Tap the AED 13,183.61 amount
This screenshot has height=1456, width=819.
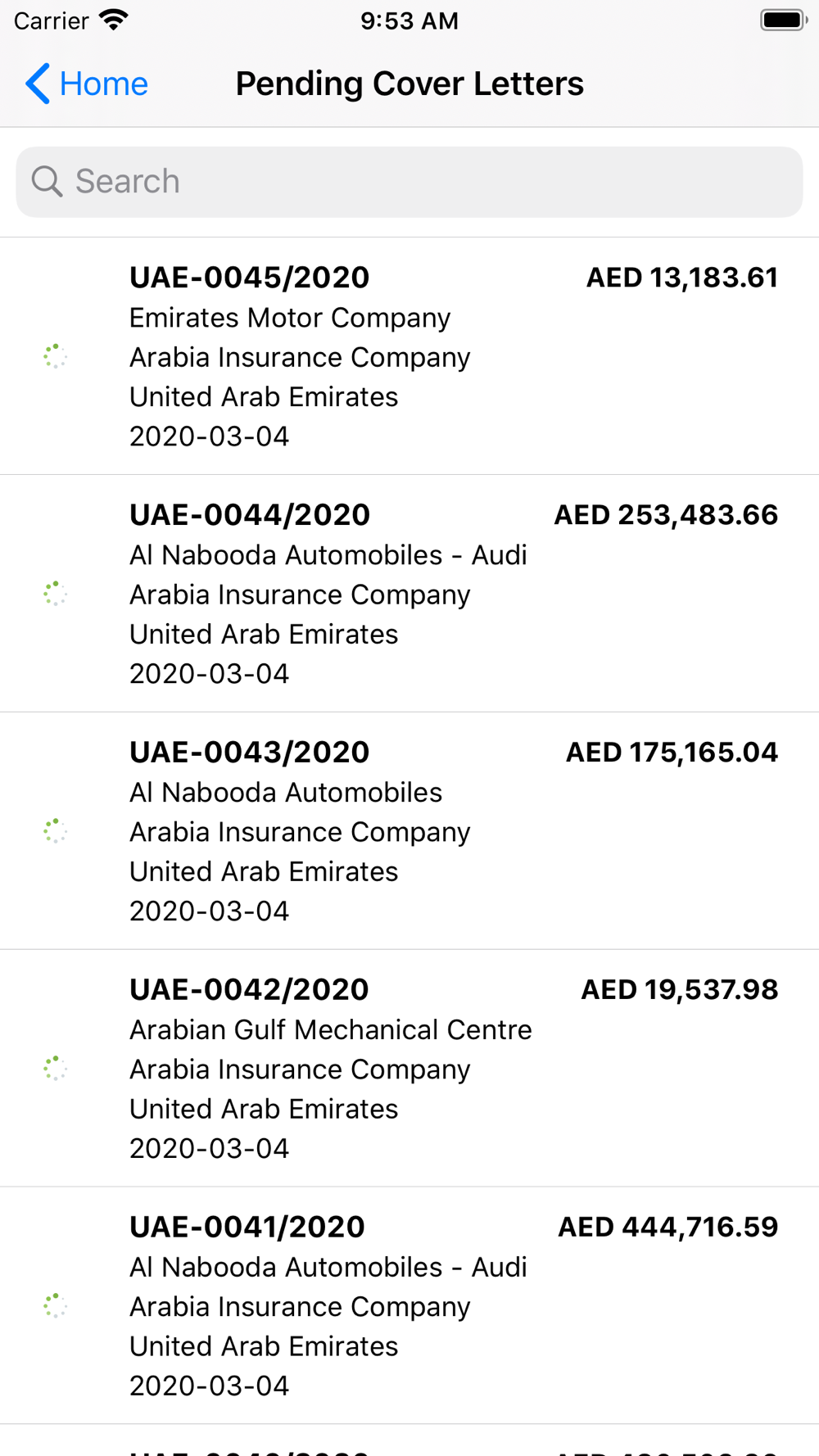point(681,278)
